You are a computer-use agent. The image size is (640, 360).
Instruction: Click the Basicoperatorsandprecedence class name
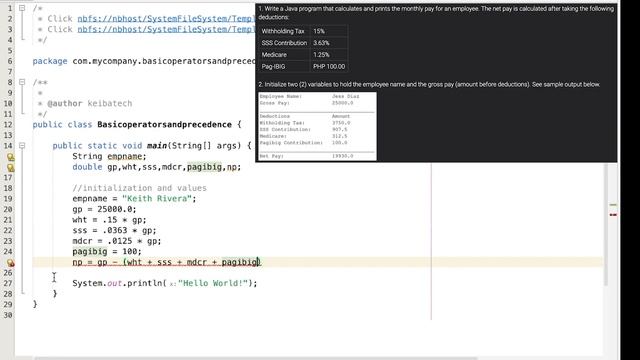coord(164,124)
